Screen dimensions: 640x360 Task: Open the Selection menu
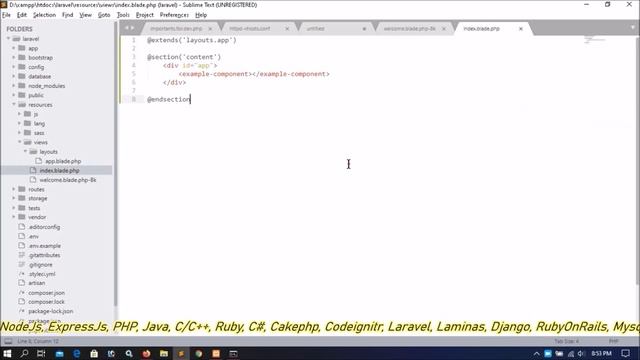[x=44, y=15]
